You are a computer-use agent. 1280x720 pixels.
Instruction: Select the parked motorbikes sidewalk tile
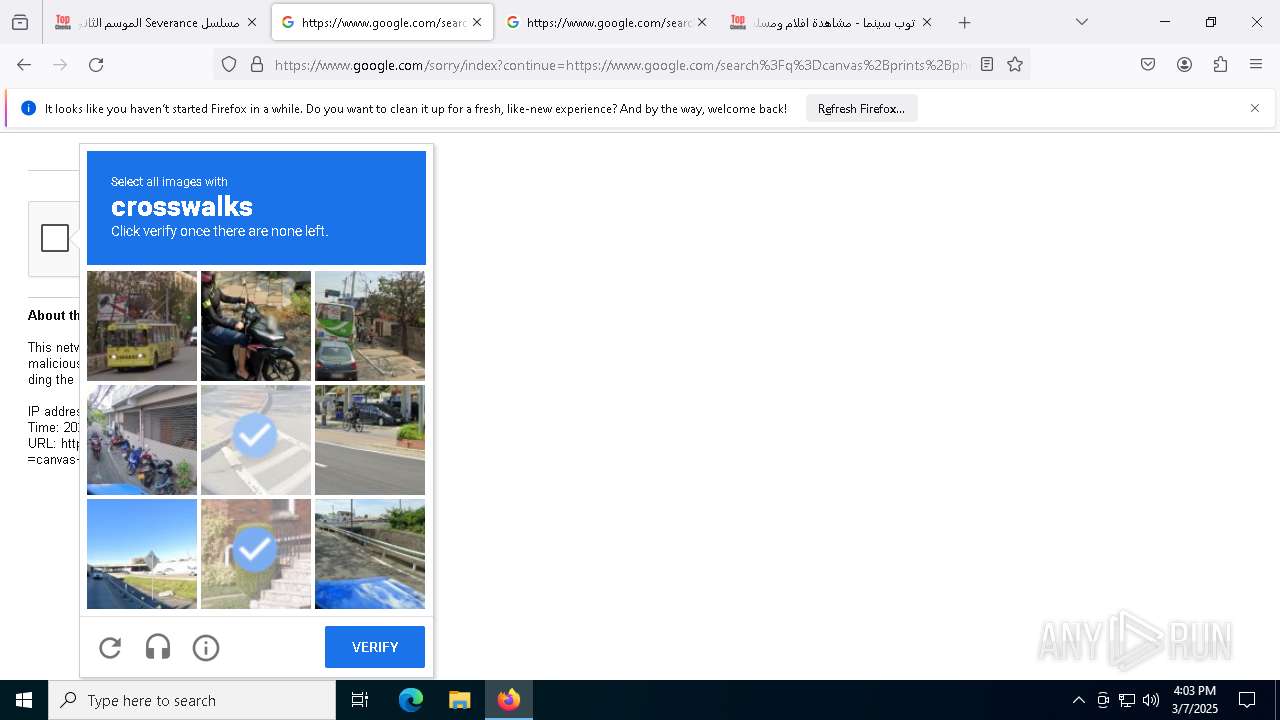click(142, 440)
